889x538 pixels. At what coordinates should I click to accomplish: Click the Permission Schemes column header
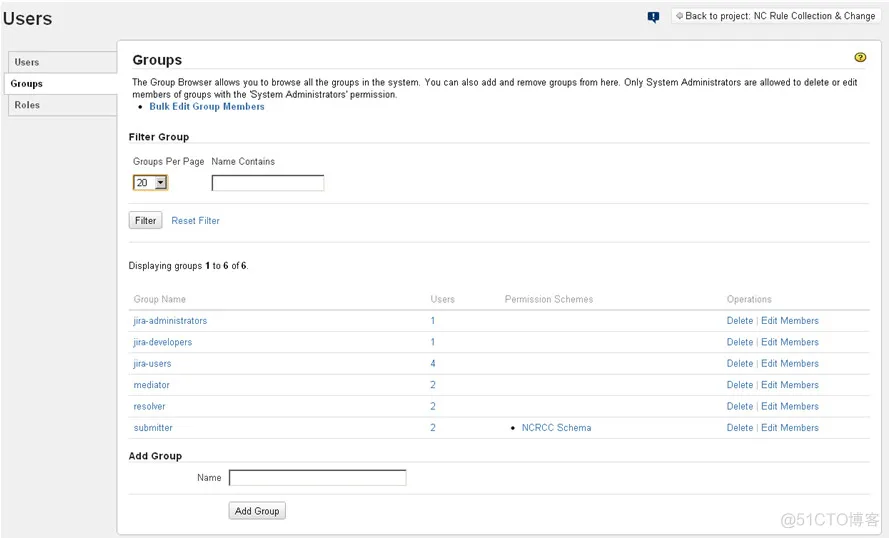(549, 299)
